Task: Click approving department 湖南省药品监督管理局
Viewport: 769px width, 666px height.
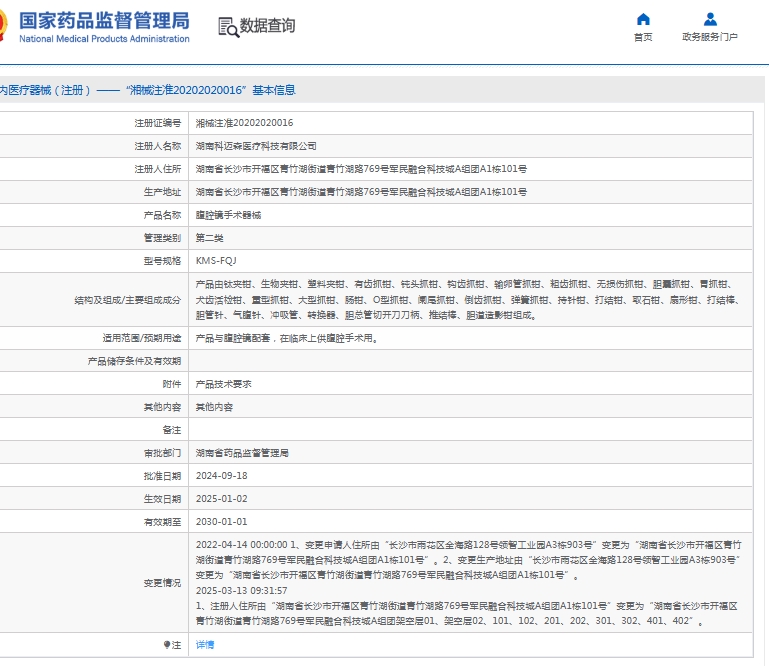Action: [x=242, y=453]
